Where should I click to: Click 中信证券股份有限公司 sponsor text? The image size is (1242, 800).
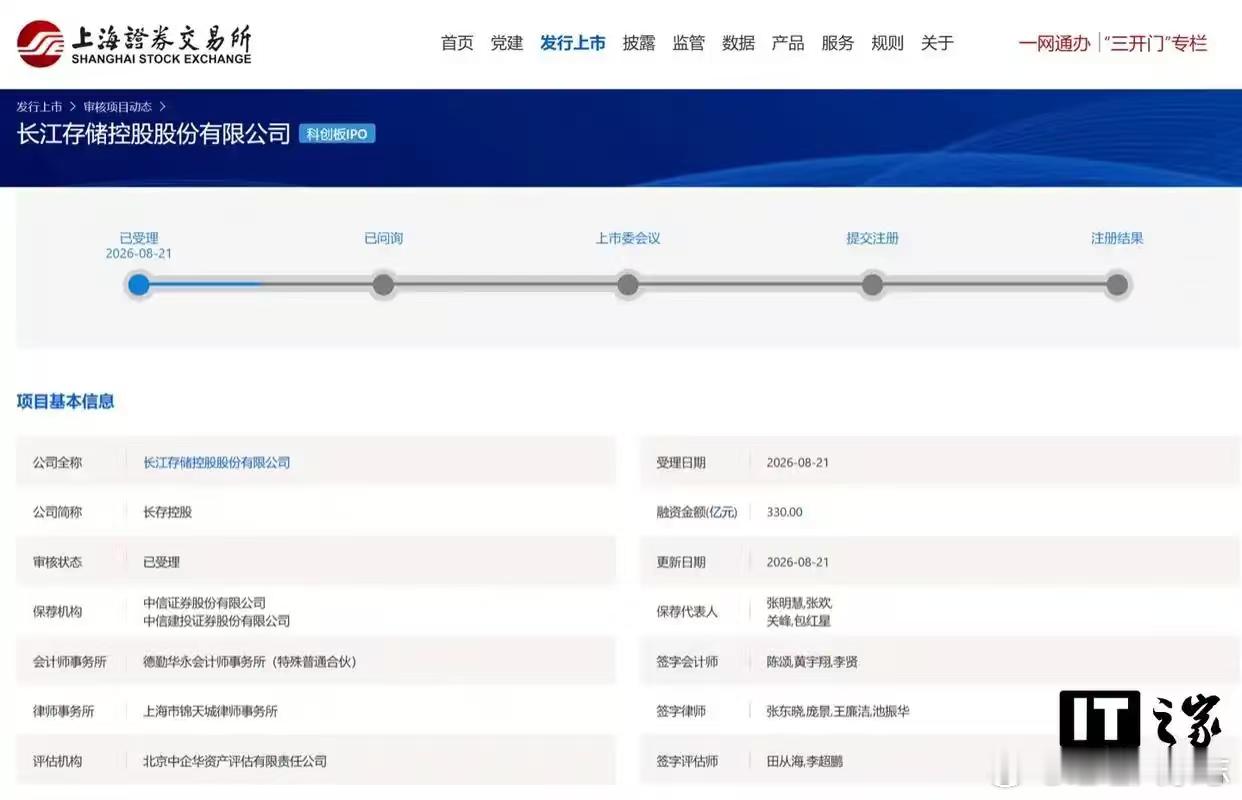point(205,603)
